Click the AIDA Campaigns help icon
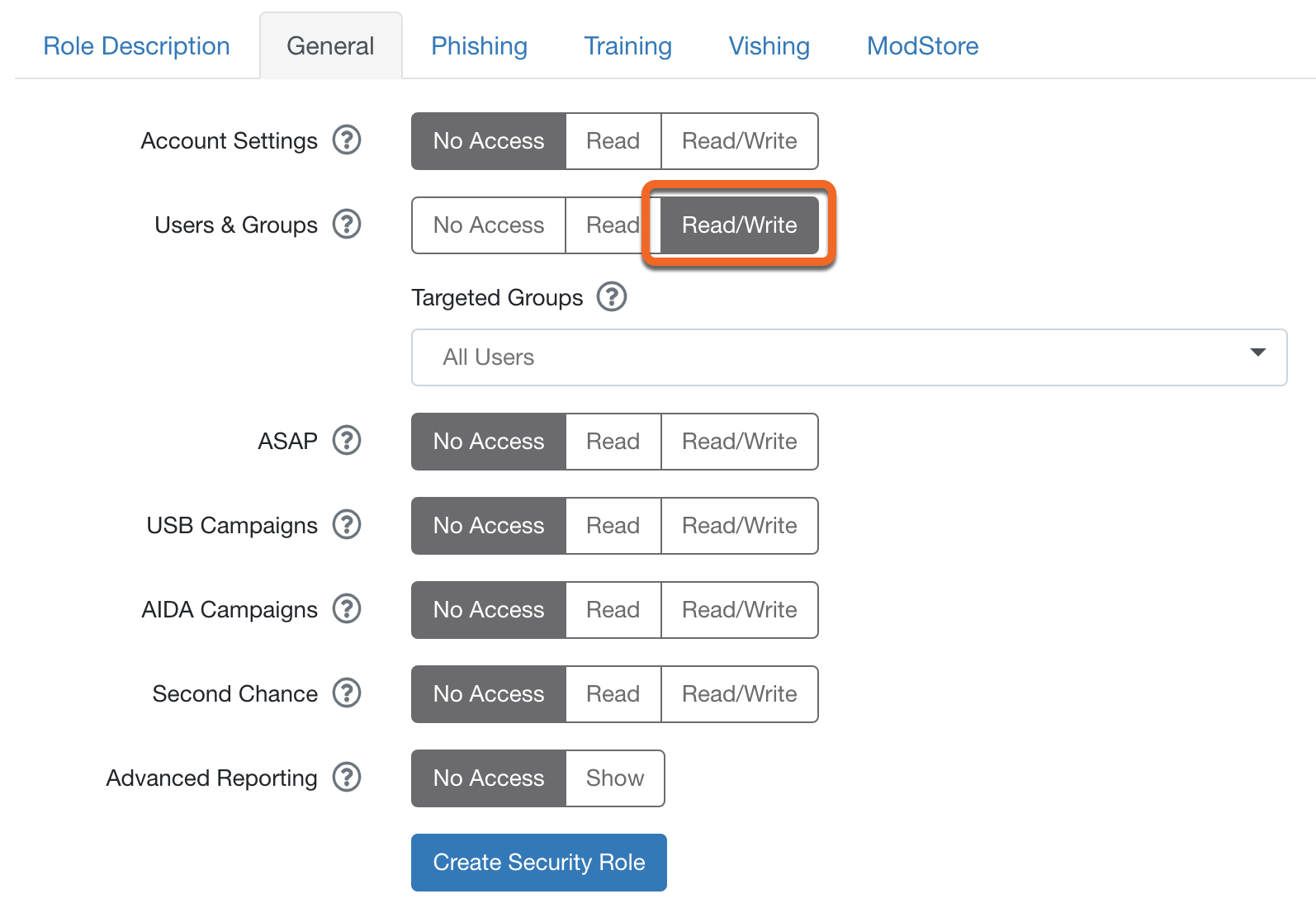 [x=347, y=608]
